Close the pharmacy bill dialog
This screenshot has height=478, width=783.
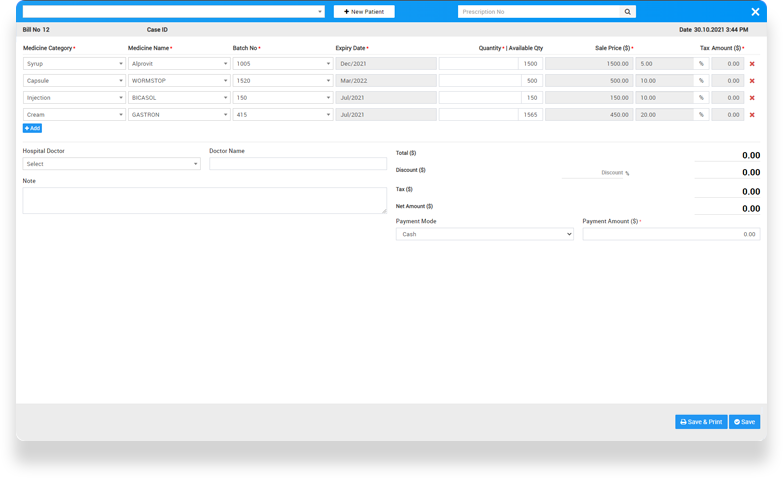[755, 12]
